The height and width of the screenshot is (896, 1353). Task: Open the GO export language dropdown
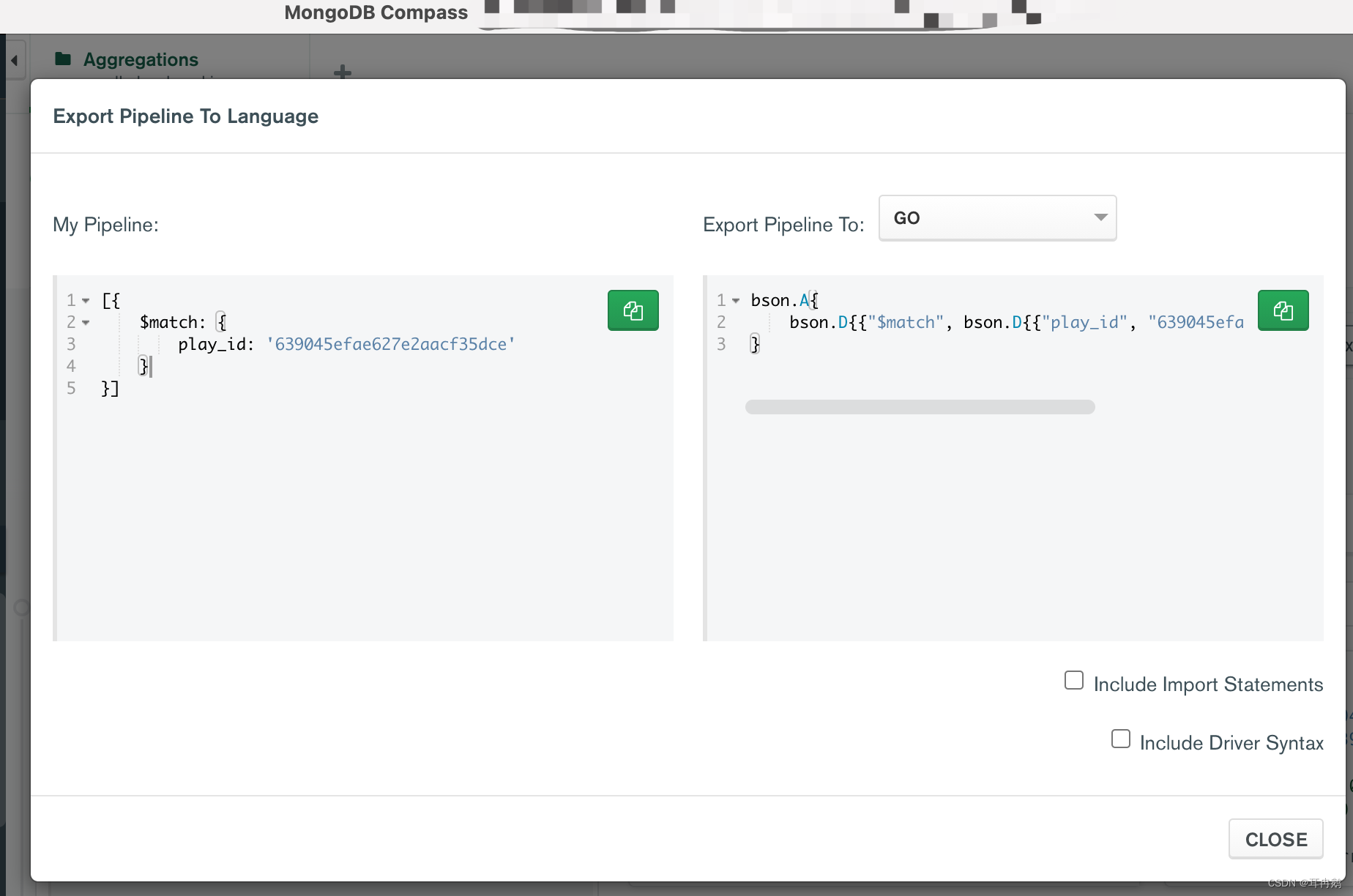997,217
